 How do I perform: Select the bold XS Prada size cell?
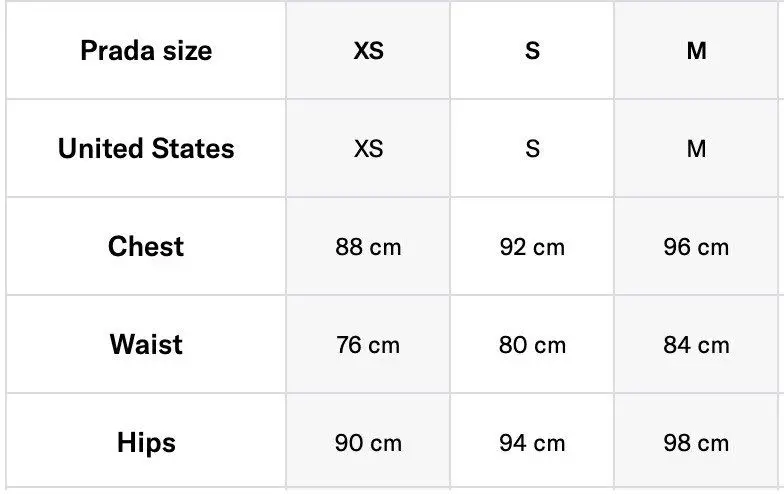tap(368, 51)
